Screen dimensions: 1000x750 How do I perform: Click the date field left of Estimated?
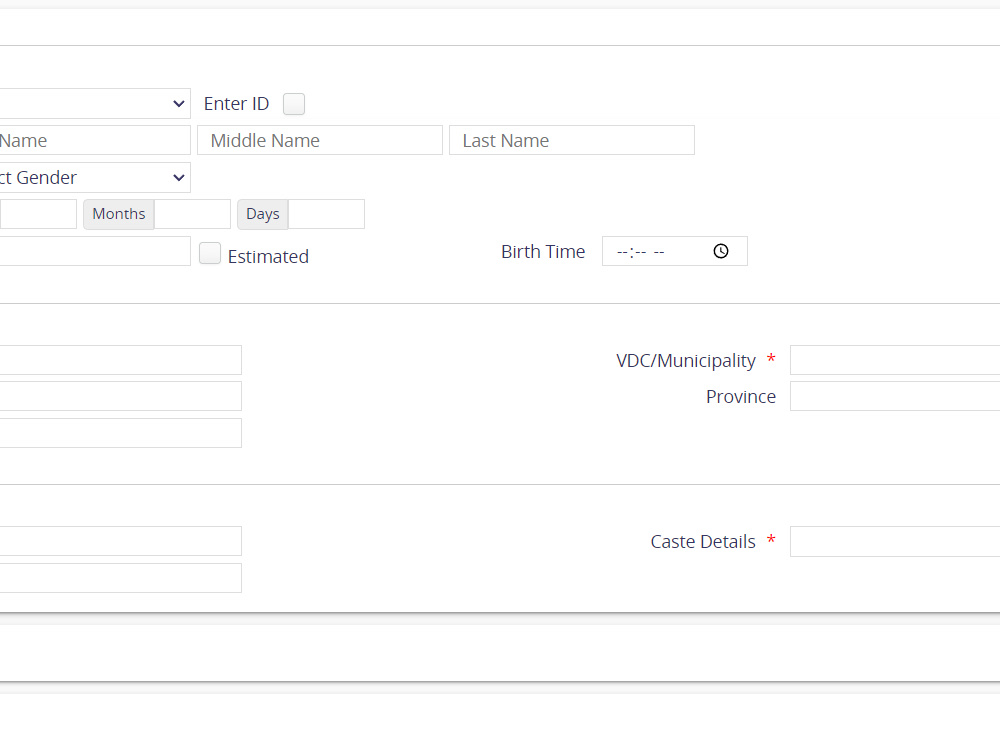[x=95, y=251]
